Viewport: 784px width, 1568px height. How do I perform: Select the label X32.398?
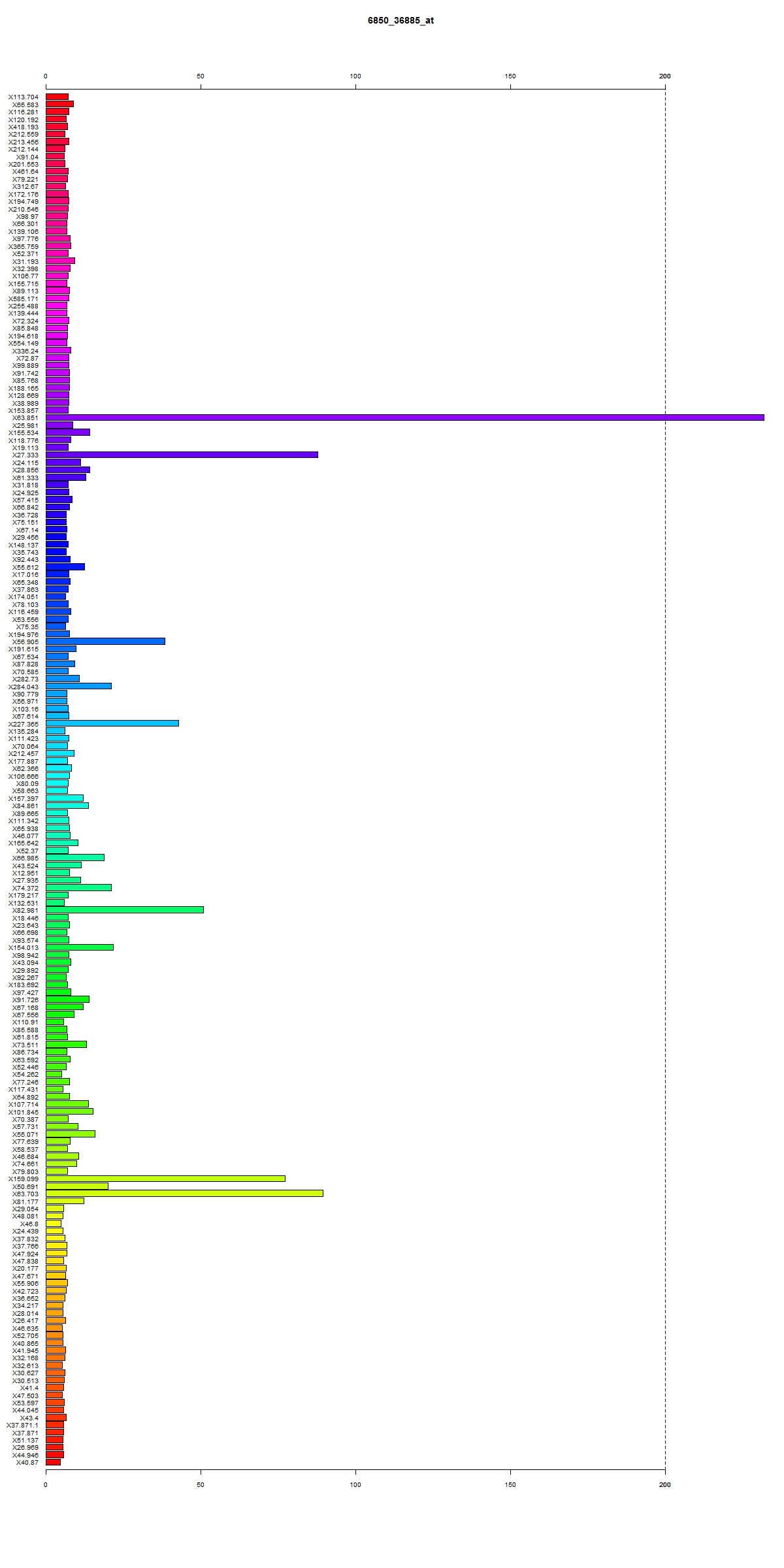25,269
